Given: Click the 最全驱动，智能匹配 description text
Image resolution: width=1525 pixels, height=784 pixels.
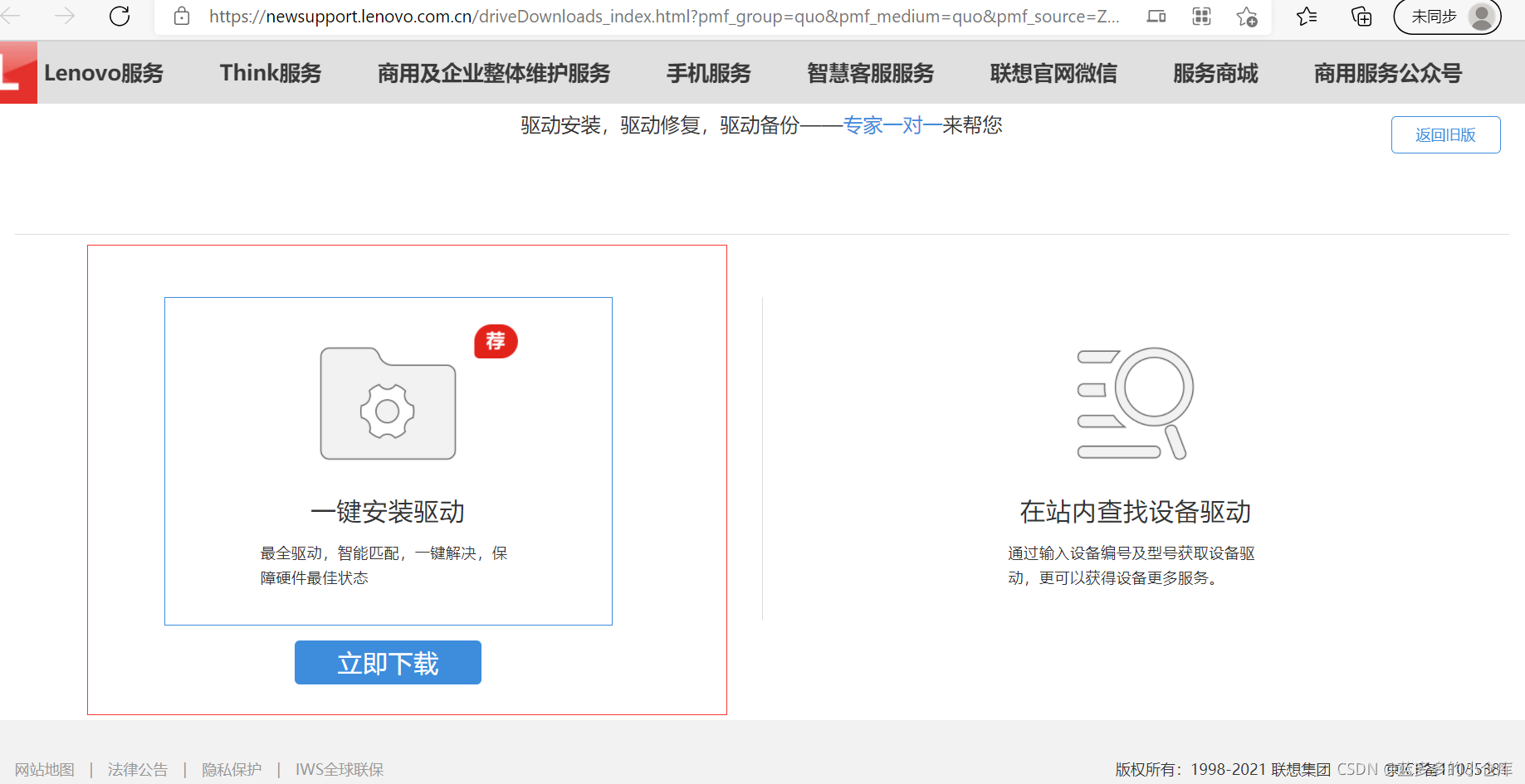Looking at the screenshot, I should pyautogui.click(x=384, y=565).
